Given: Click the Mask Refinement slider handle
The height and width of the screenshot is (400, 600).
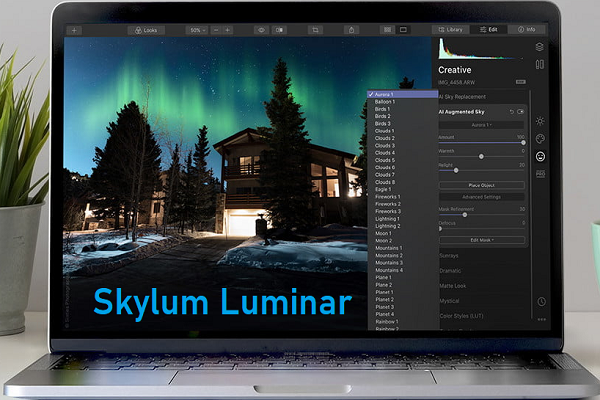Looking at the screenshot, I should point(465,215).
